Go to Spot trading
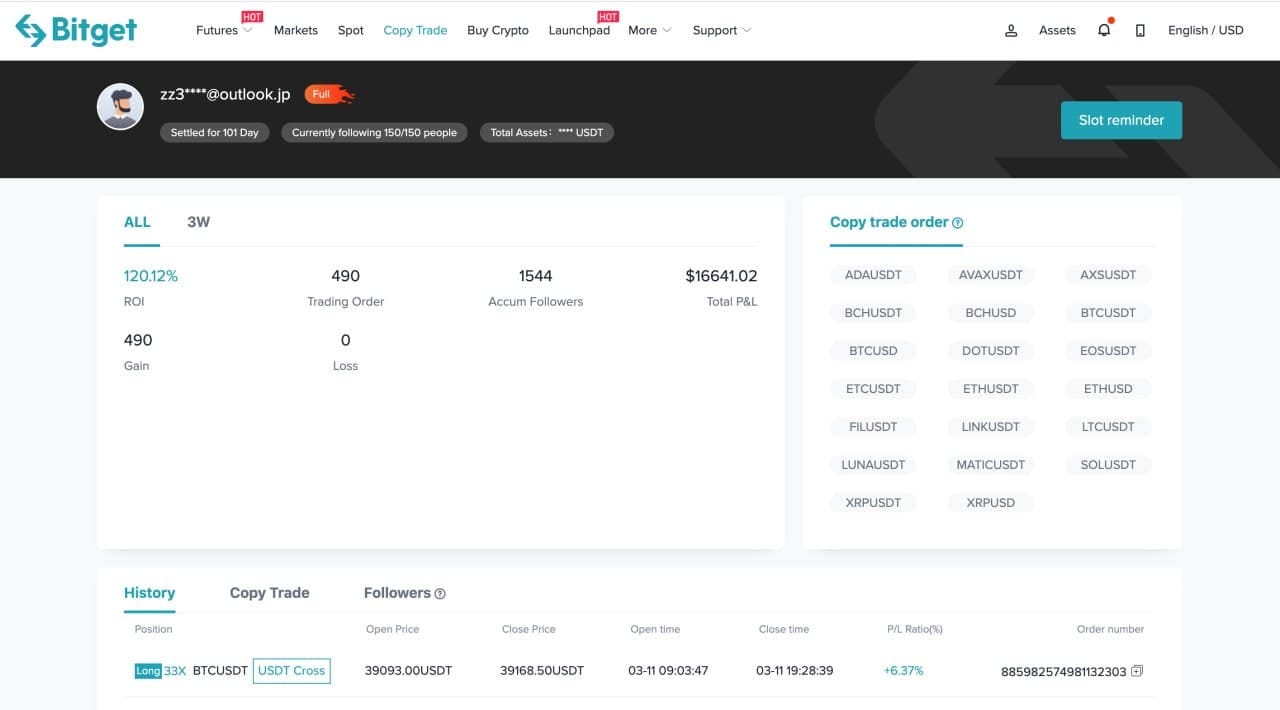The image size is (1280, 710). click(351, 30)
